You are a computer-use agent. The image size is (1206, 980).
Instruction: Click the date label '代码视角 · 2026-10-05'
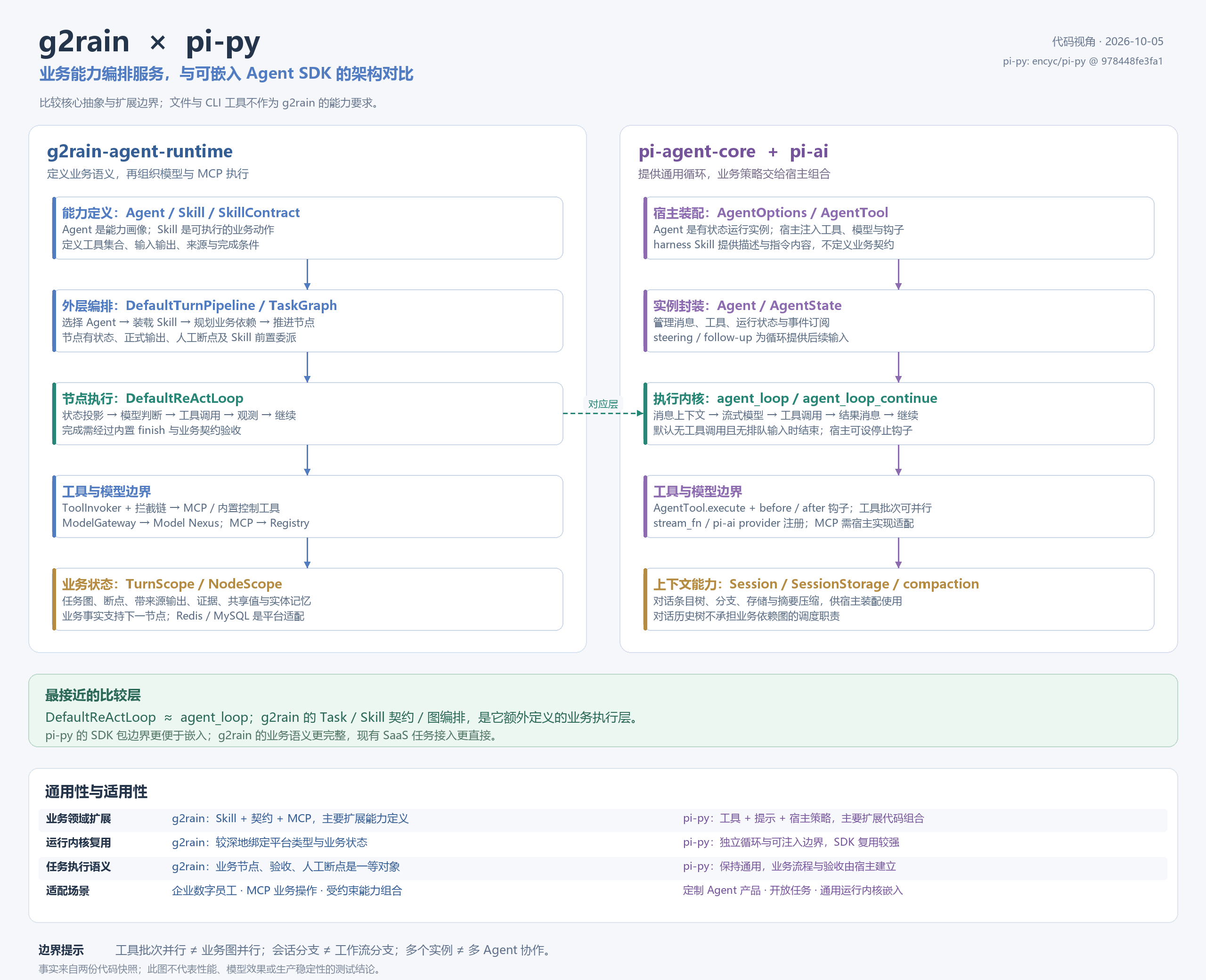point(1107,41)
